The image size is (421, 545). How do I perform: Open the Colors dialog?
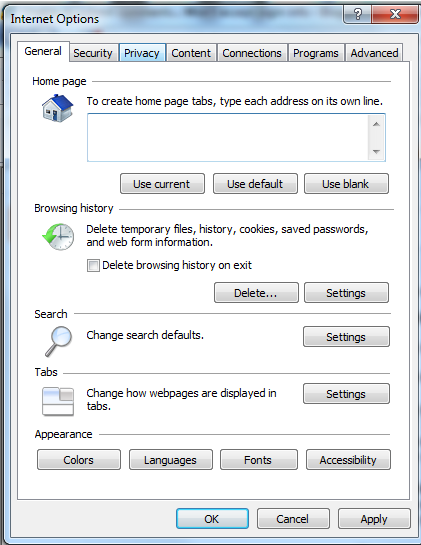(x=79, y=460)
